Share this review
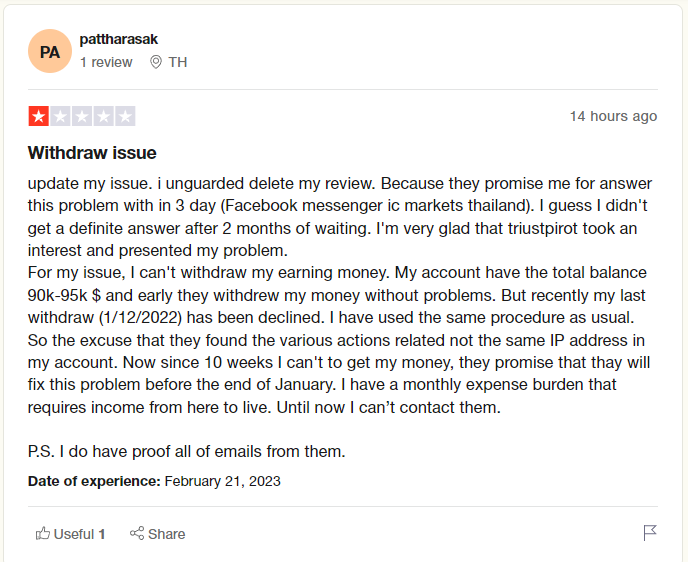 coord(158,534)
